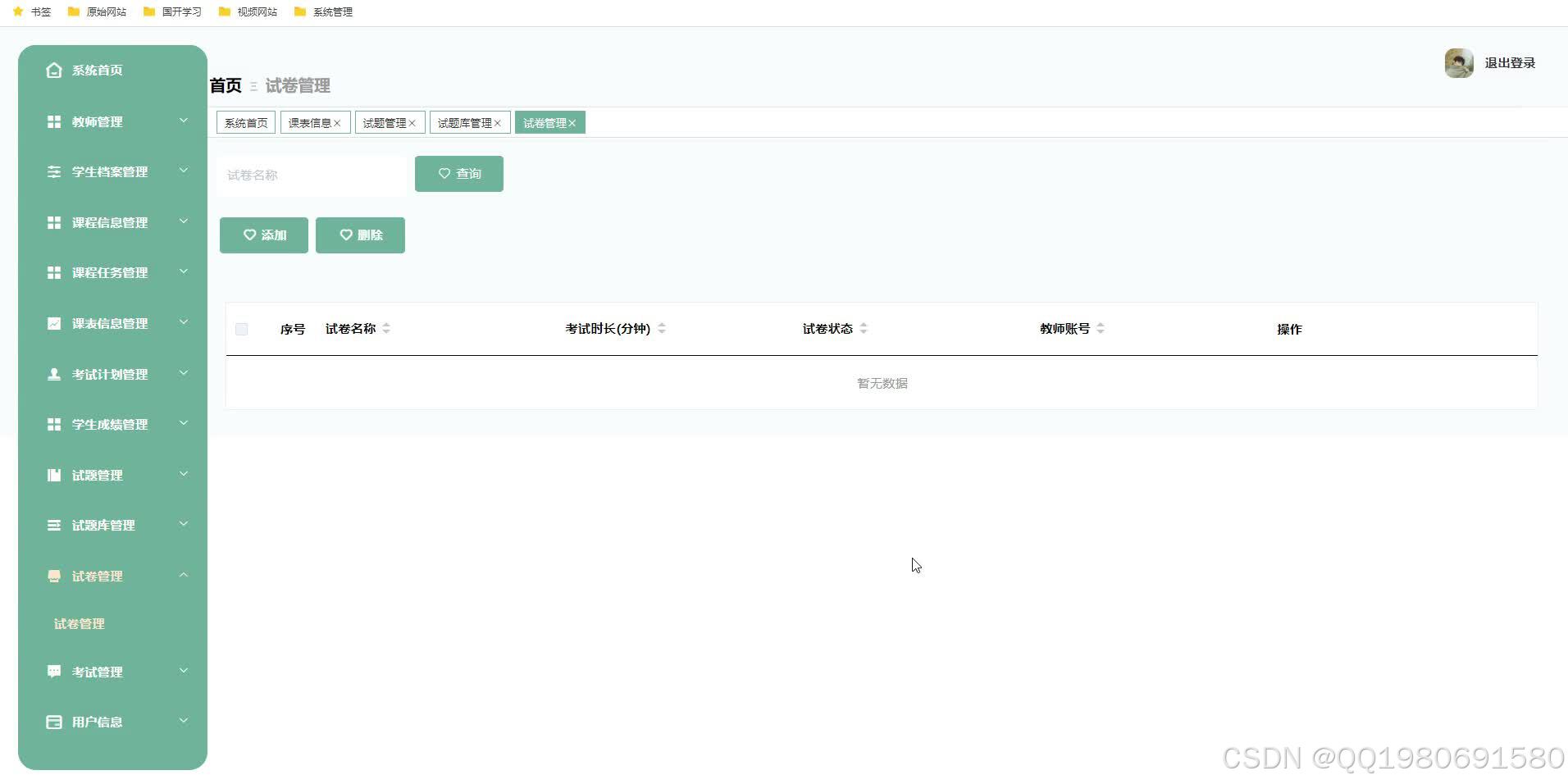Image resolution: width=1568 pixels, height=784 pixels.
Task: Click the 系统首页 home icon in sidebar
Action: (54, 71)
